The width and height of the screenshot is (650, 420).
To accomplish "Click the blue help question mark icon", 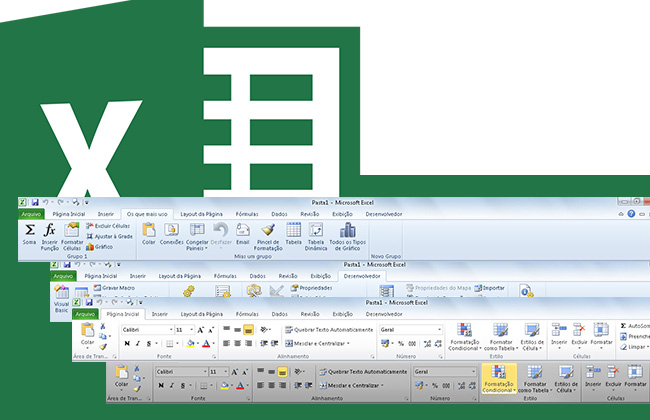I will click(631, 214).
